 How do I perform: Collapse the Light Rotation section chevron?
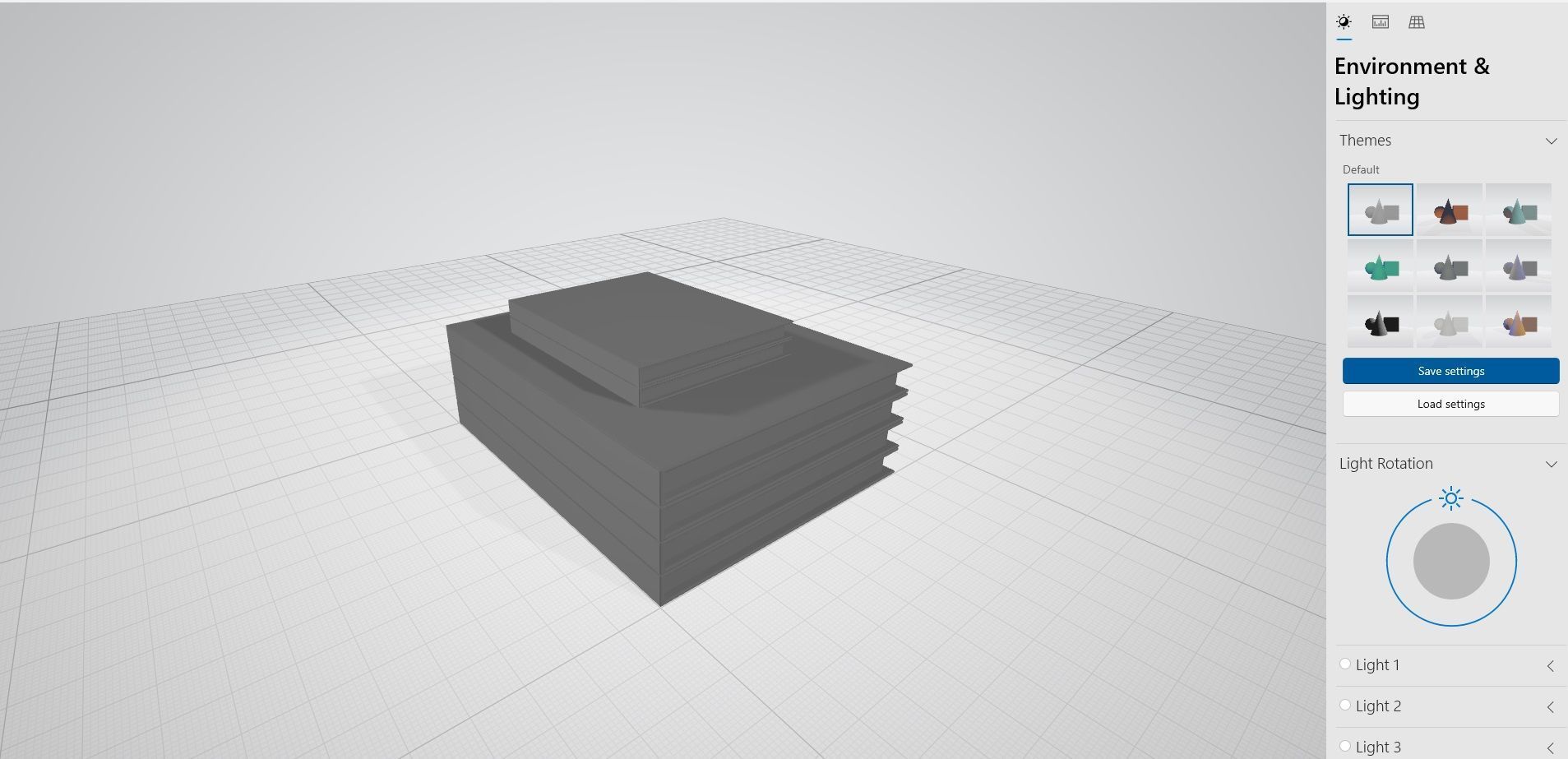(x=1552, y=464)
